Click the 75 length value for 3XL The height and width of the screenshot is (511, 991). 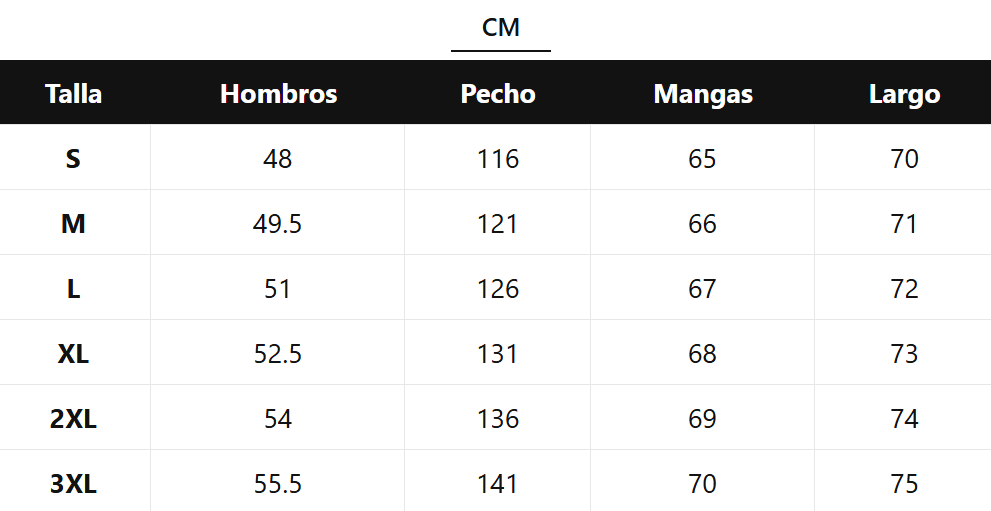(x=904, y=484)
